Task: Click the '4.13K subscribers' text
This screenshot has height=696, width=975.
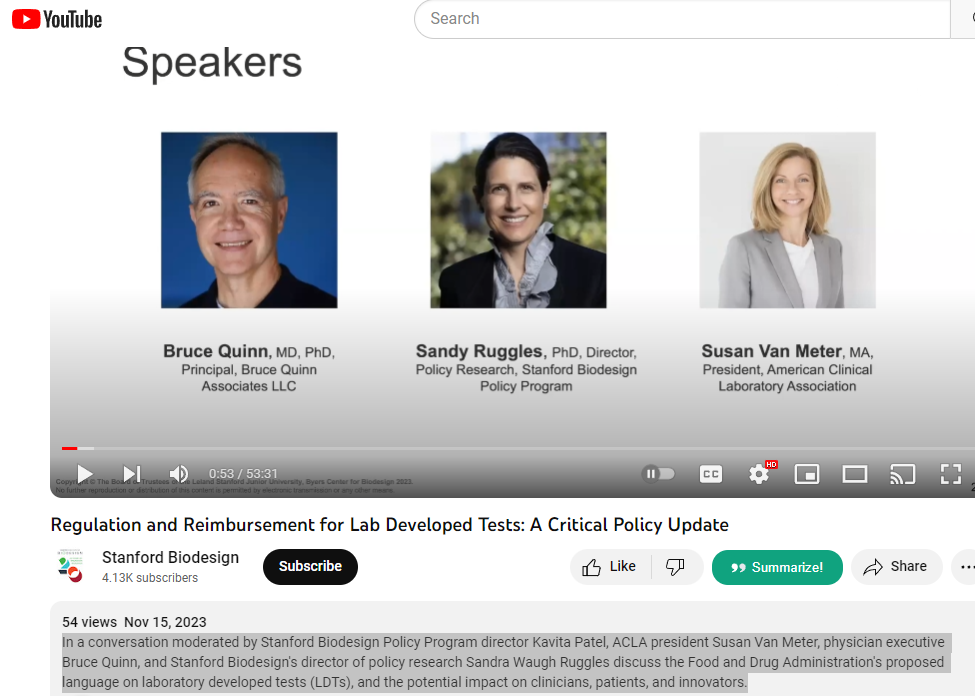Action: click(150, 578)
